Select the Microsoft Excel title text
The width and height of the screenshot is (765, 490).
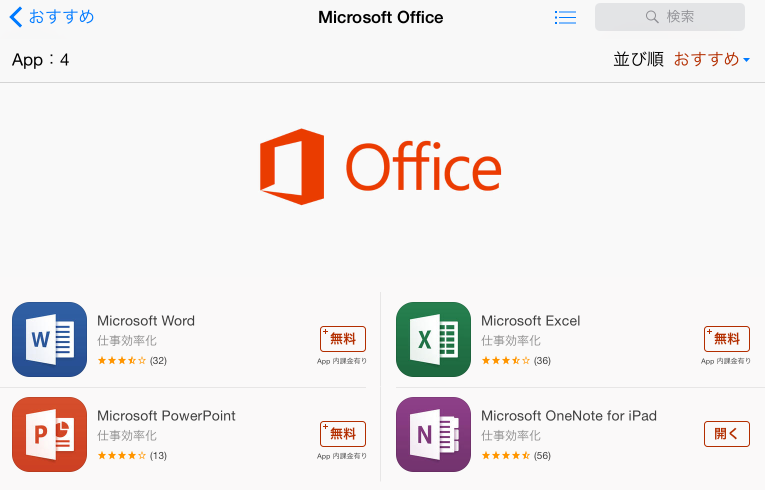(530, 321)
